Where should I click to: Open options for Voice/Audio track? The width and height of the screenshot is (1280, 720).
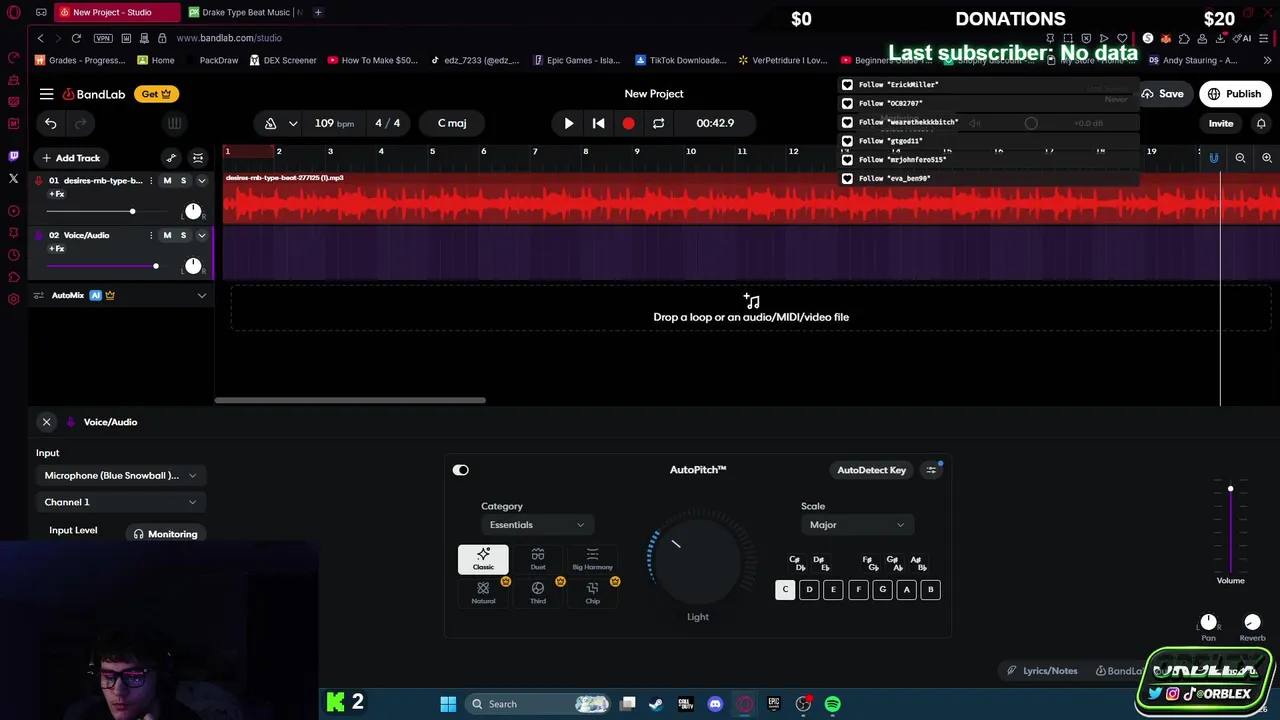(x=151, y=235)
